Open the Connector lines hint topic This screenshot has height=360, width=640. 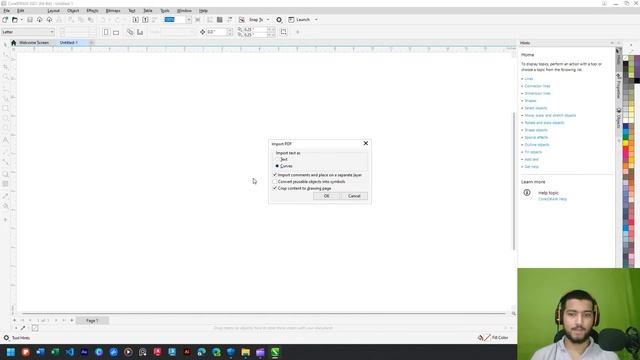coord(537,86)
